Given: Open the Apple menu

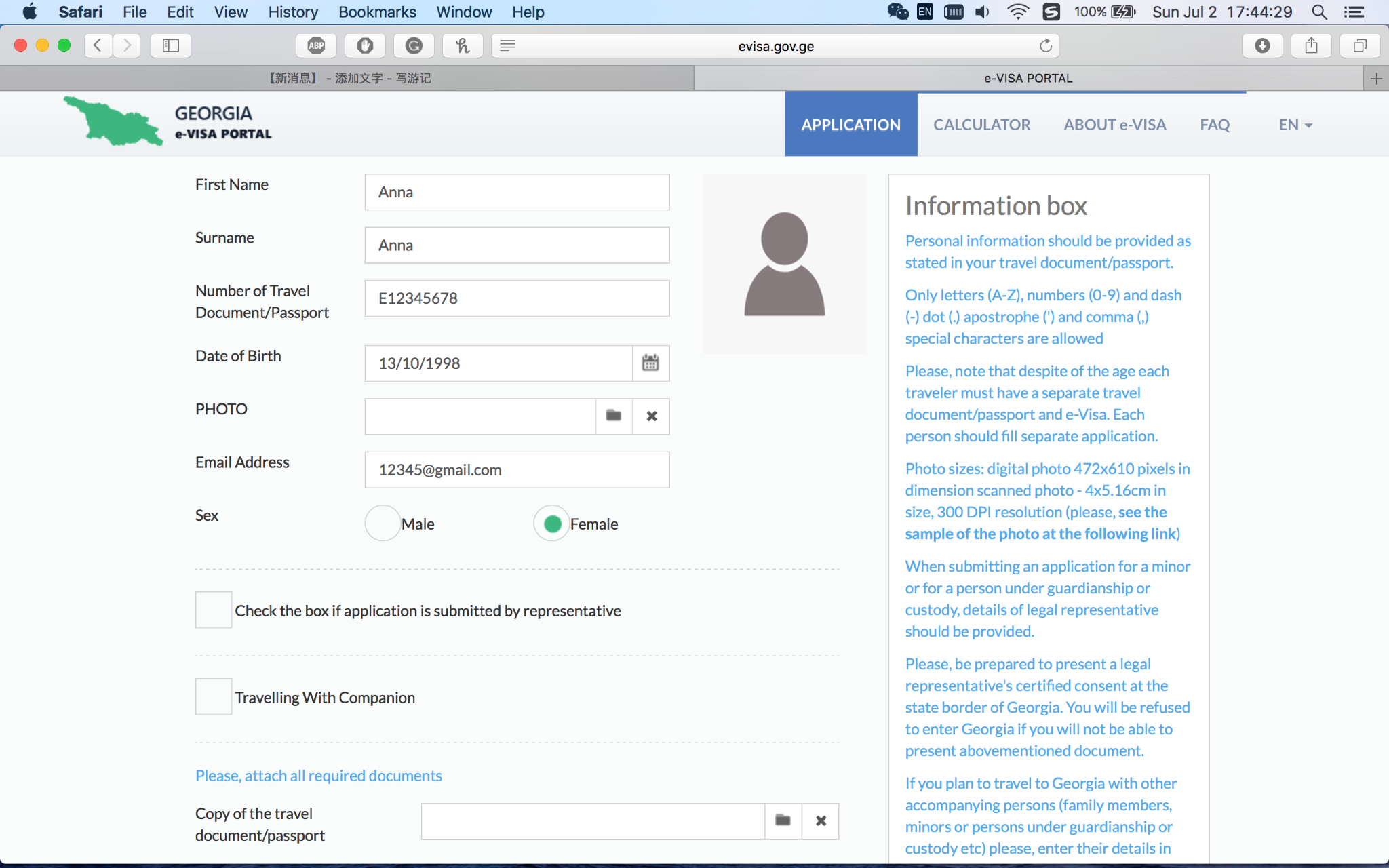Looking at the screenshot, I should [x=29, y=12].
